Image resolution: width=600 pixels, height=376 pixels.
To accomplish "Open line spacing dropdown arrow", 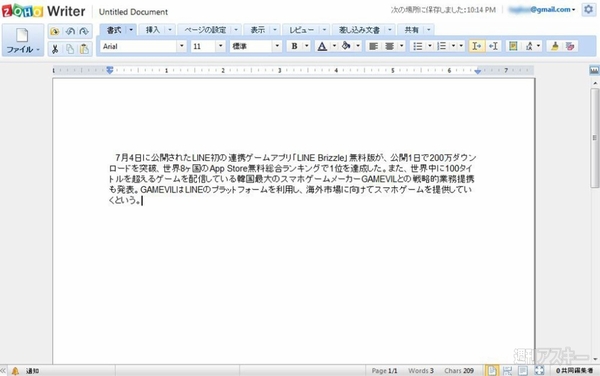I will [538, 46].
